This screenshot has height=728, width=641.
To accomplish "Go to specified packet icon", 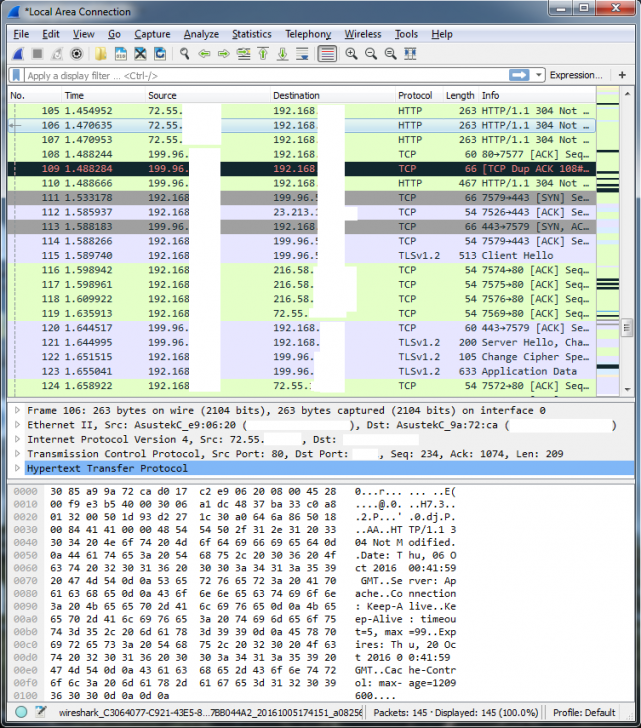I will click(243, 54).
